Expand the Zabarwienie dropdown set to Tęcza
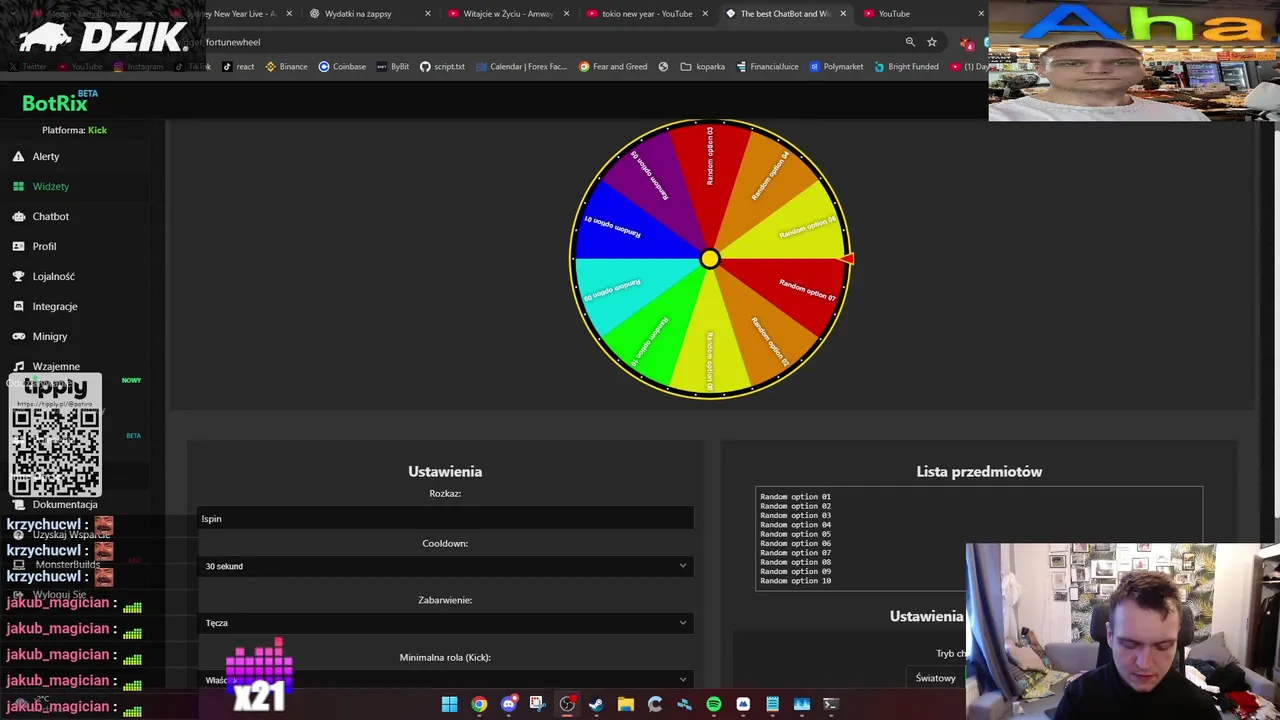1280x720 pixels. tap(445, 623)
